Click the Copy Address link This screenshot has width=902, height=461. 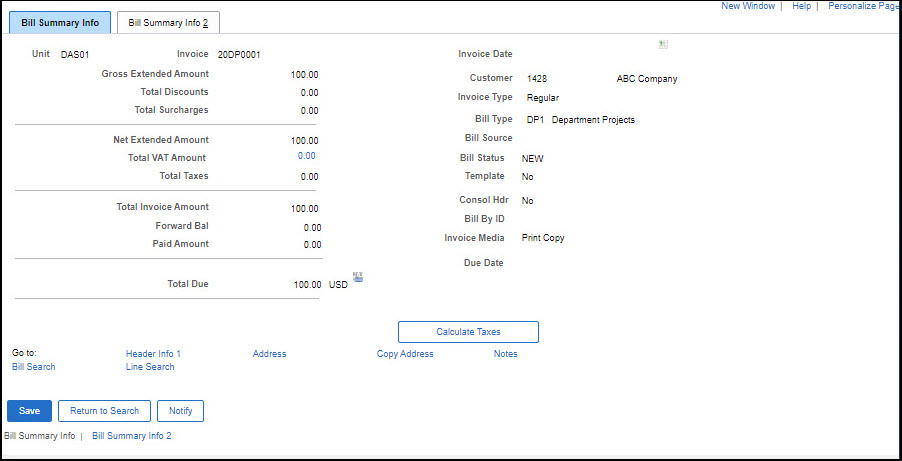click(405, 354)
